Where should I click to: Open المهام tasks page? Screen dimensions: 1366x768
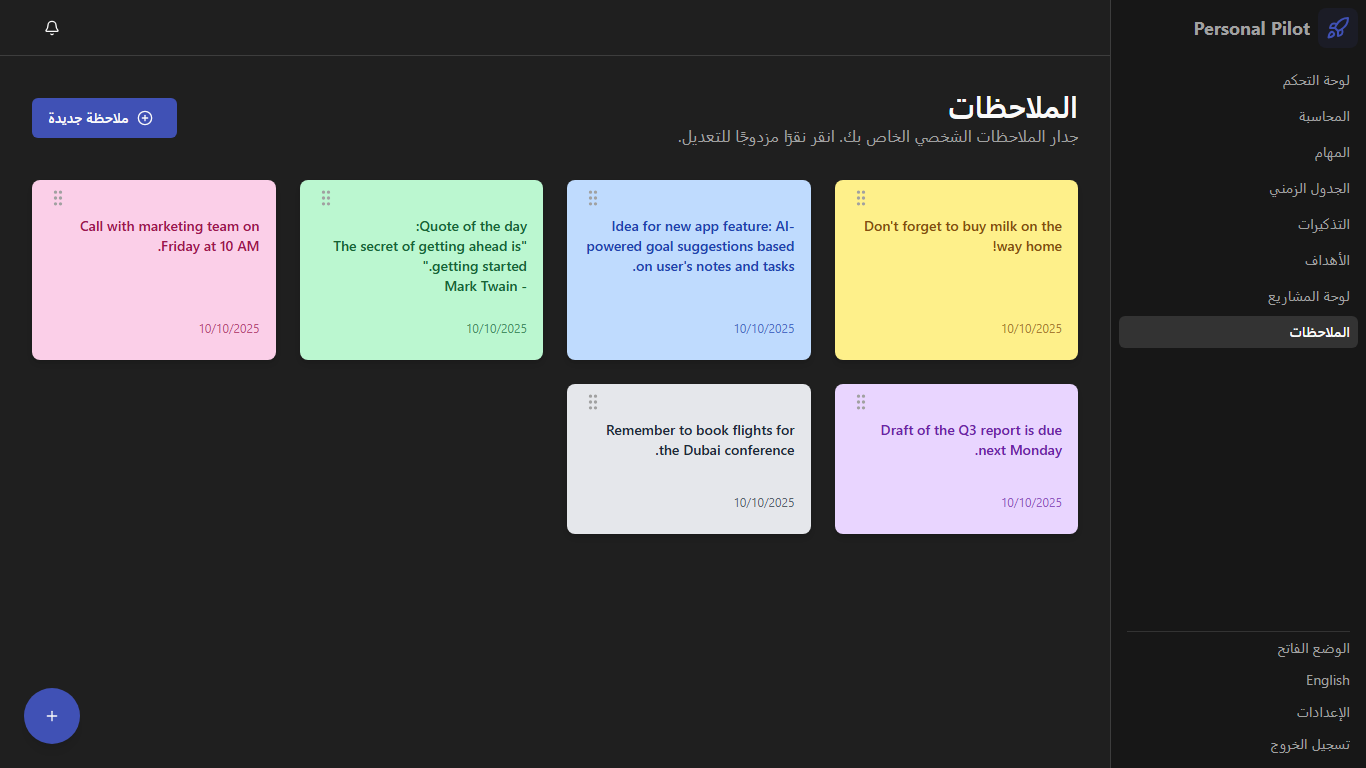click(1332, 153)
